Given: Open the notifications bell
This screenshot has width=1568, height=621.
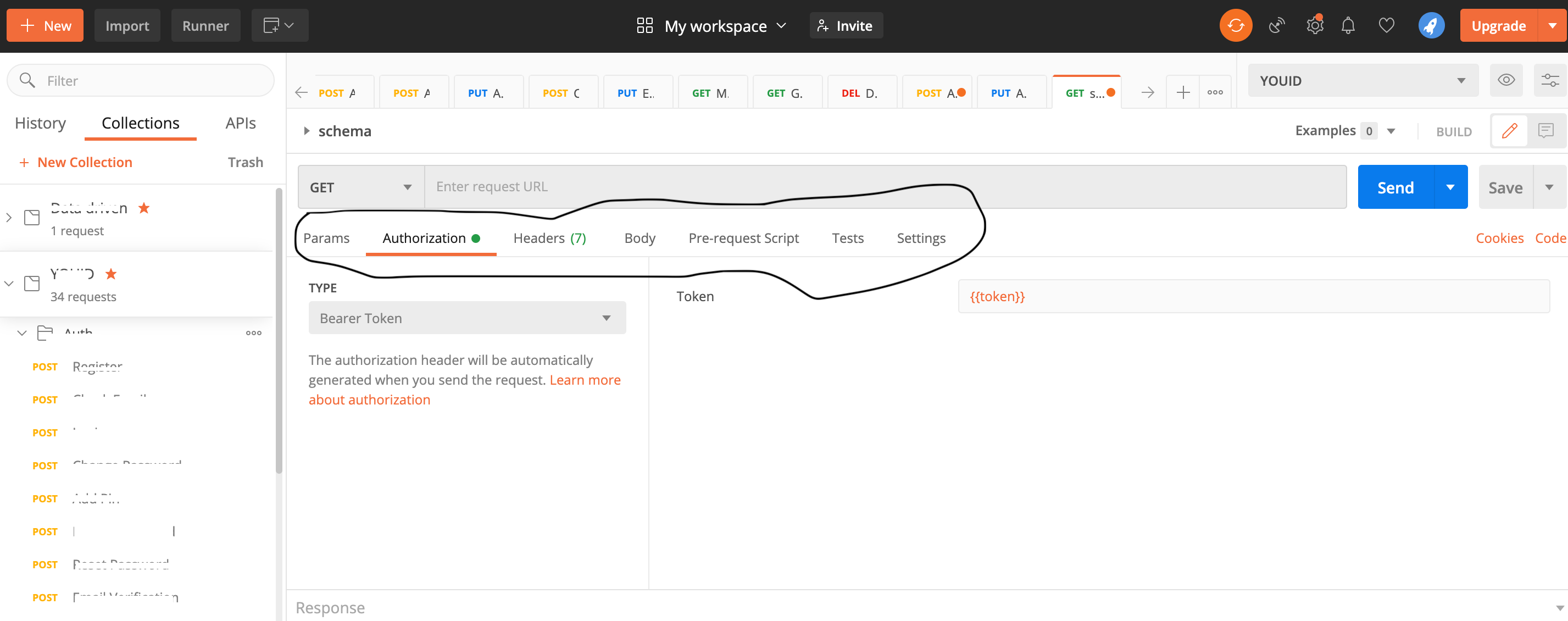Looking at the screenshot, I should (x=1348, y=25).
